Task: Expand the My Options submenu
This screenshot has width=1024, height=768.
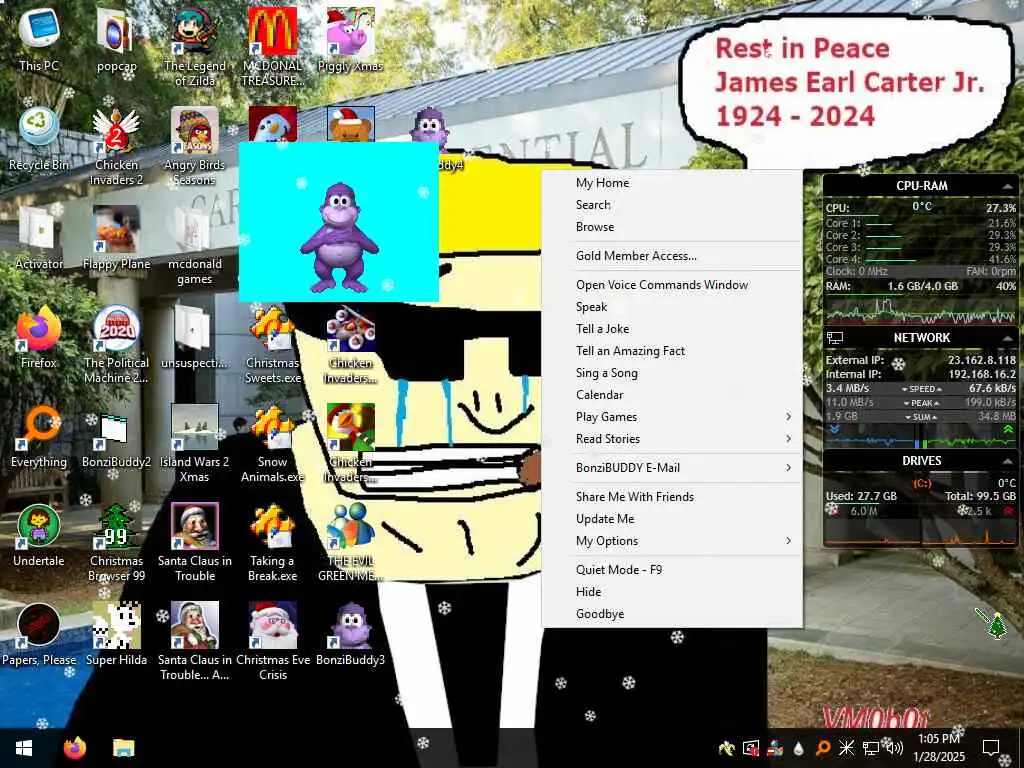Action: coord(673,541)
